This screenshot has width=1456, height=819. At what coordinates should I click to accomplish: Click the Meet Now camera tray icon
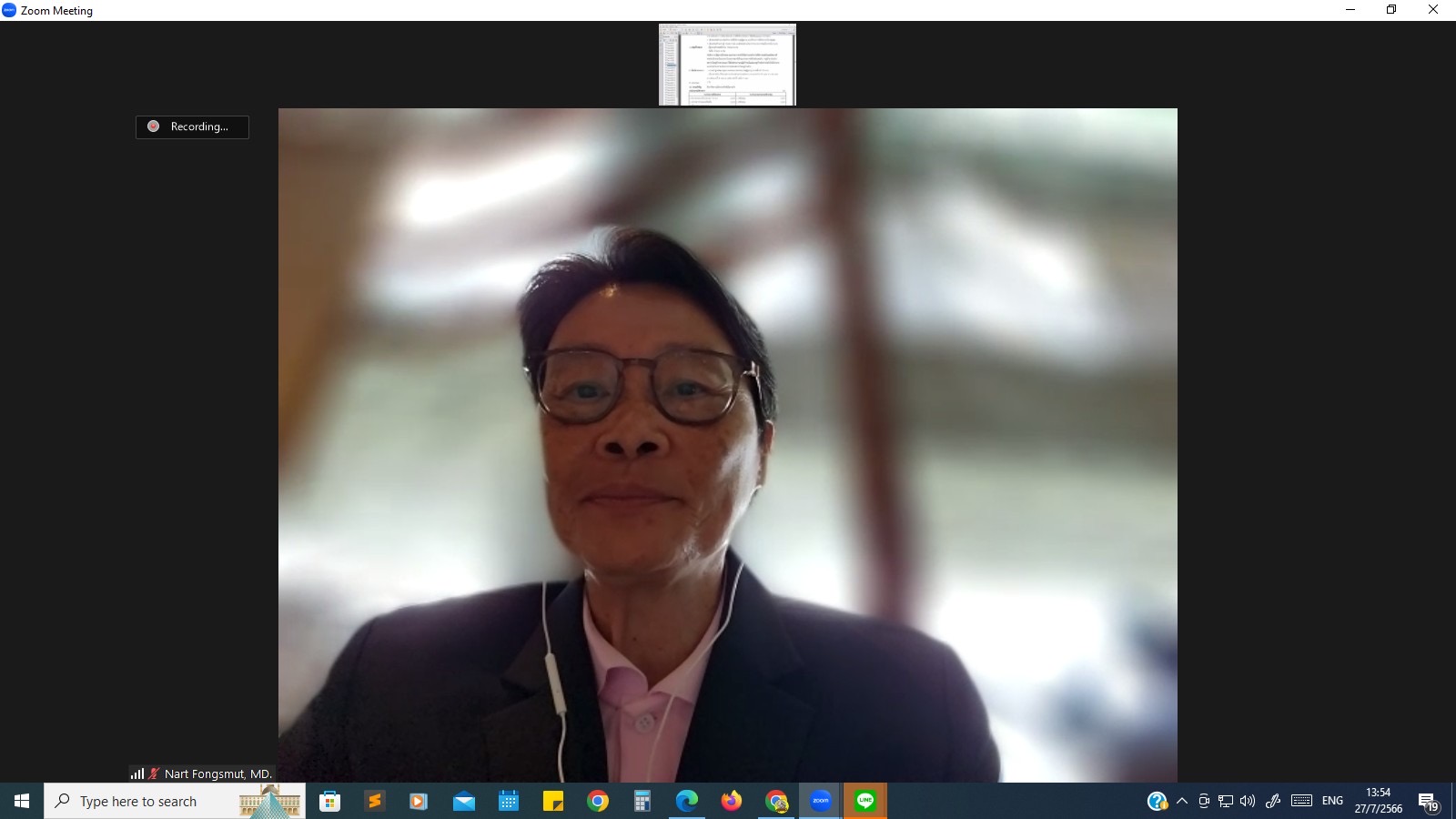click(1204, 801)
